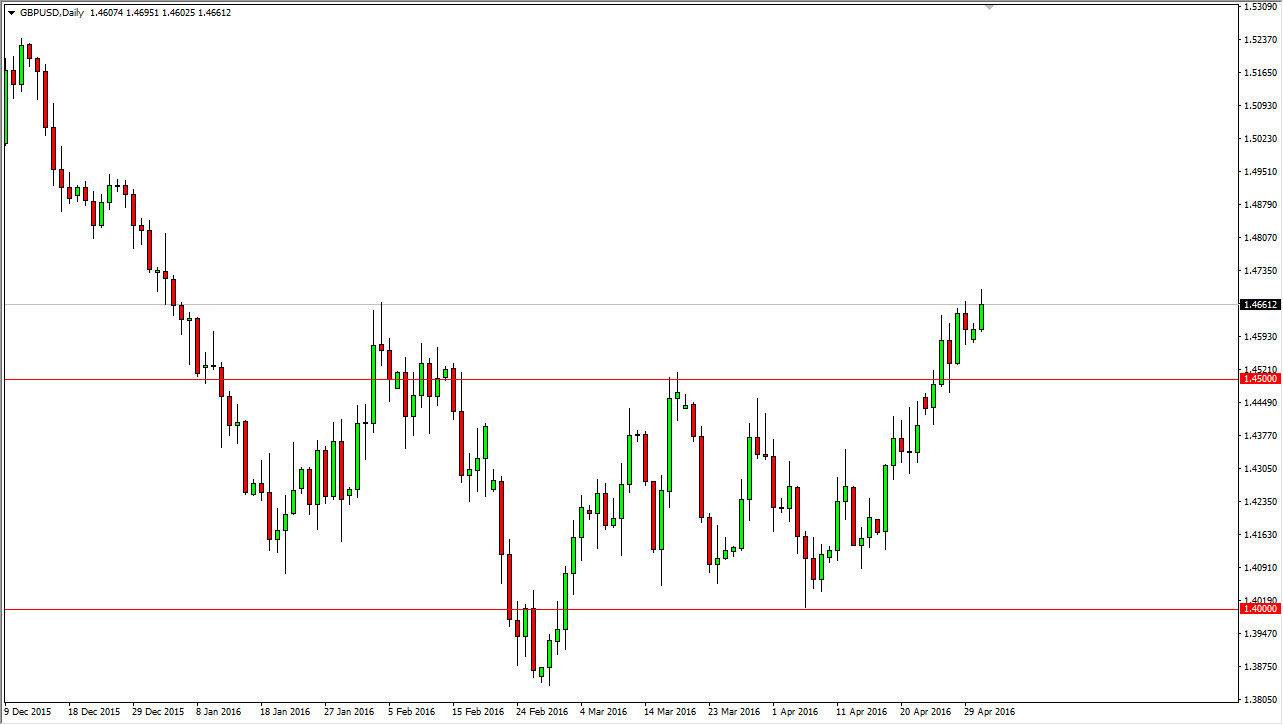Expand the GBPUSD chart title dropdown arrow
This screenshot has width=1283, height=725.
tap(10, 14)
